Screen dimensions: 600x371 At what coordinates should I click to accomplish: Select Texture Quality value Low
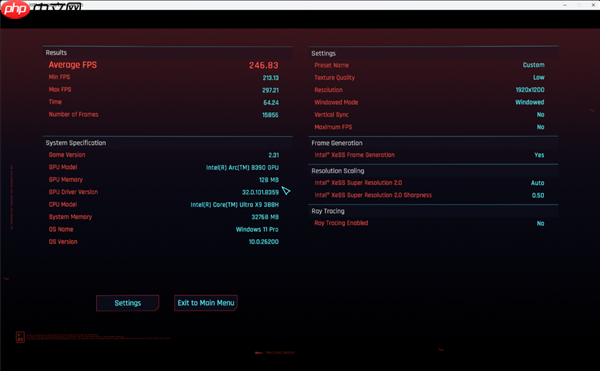pos(539,77)
